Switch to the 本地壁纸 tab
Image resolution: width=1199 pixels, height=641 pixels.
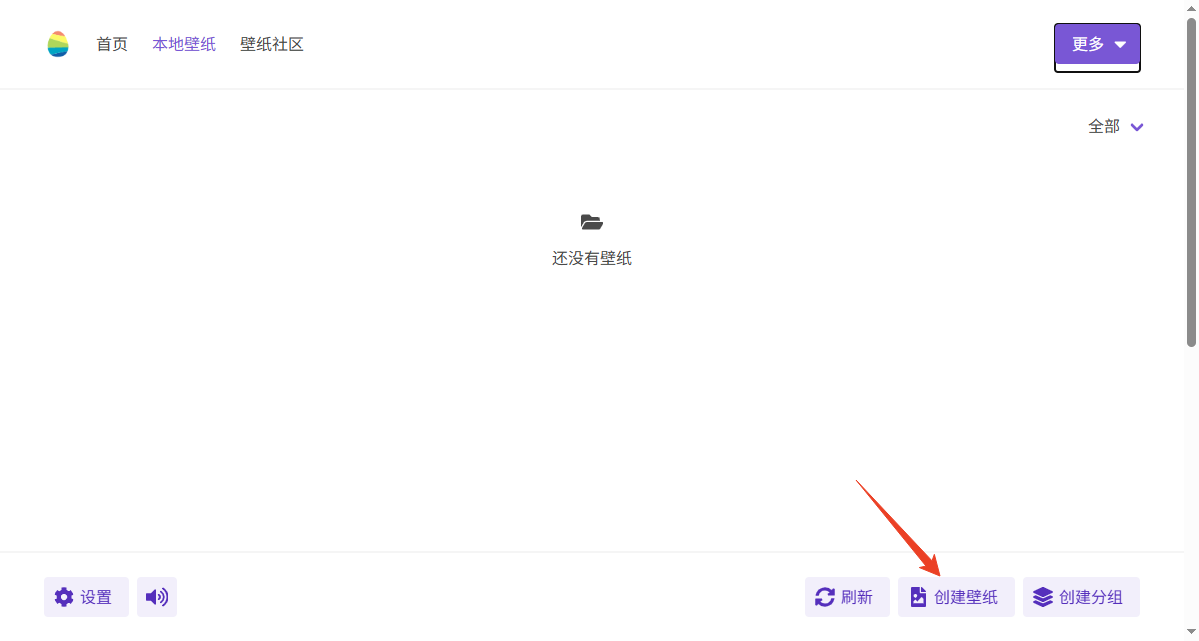184,44
